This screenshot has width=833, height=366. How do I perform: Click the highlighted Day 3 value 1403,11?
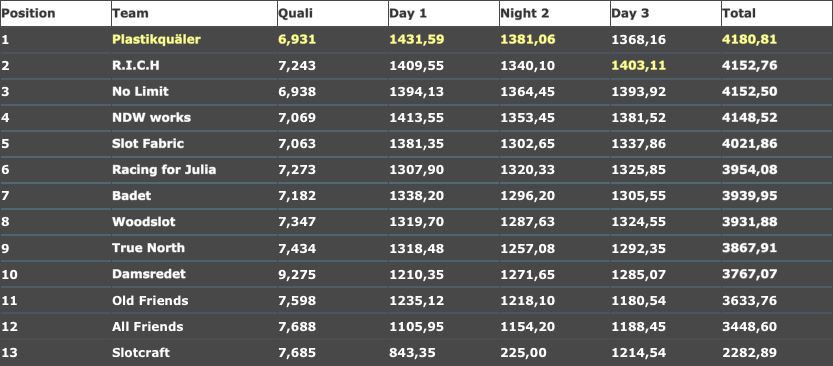tap(639, 66)
